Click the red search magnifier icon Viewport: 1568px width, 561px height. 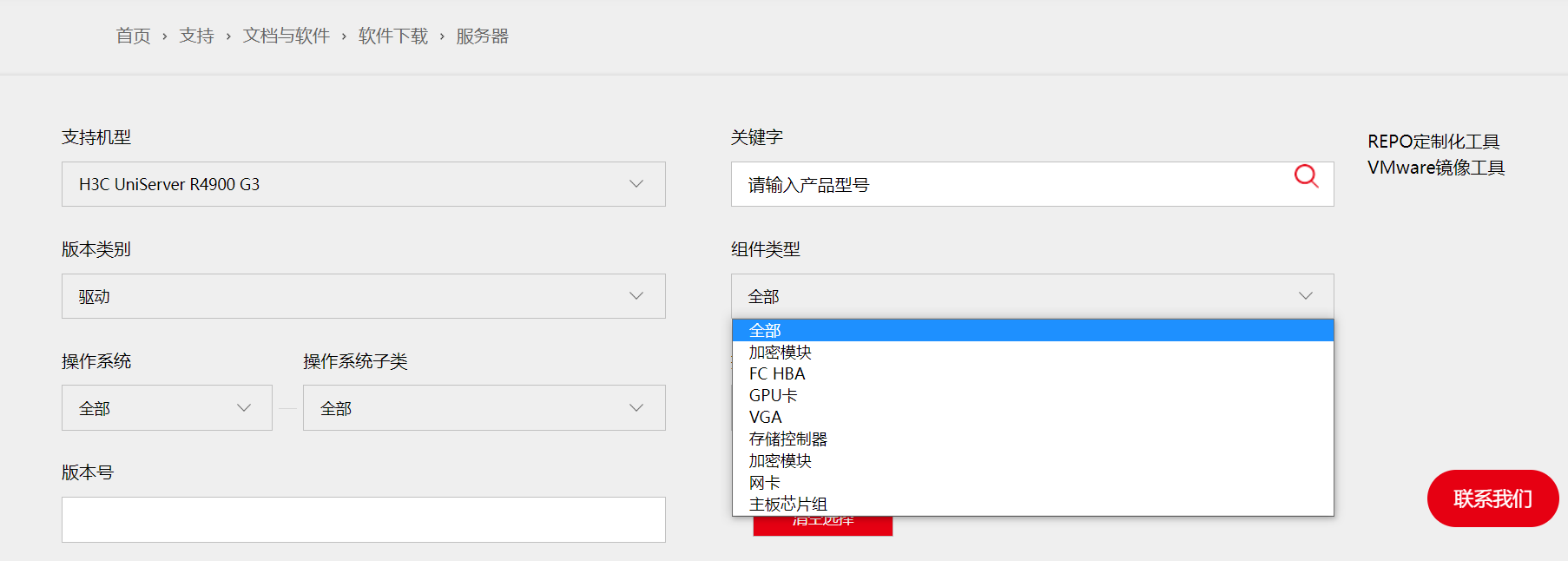point(1306,176)
